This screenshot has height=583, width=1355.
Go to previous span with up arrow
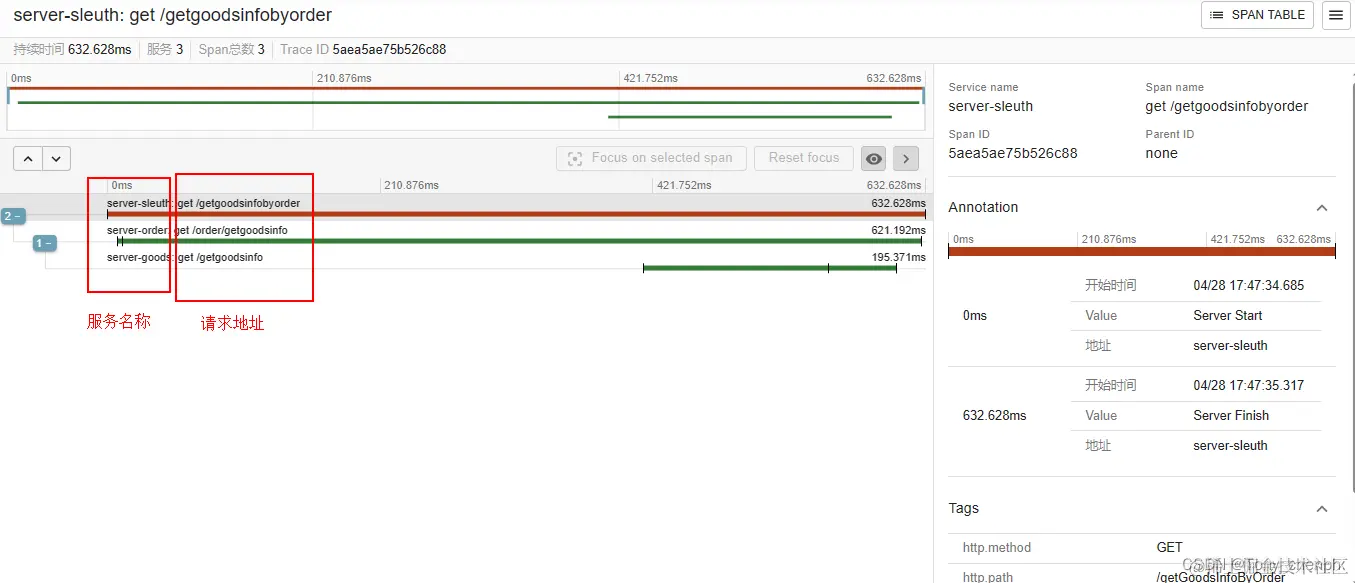pyautogui.click(x=28, y=158)
